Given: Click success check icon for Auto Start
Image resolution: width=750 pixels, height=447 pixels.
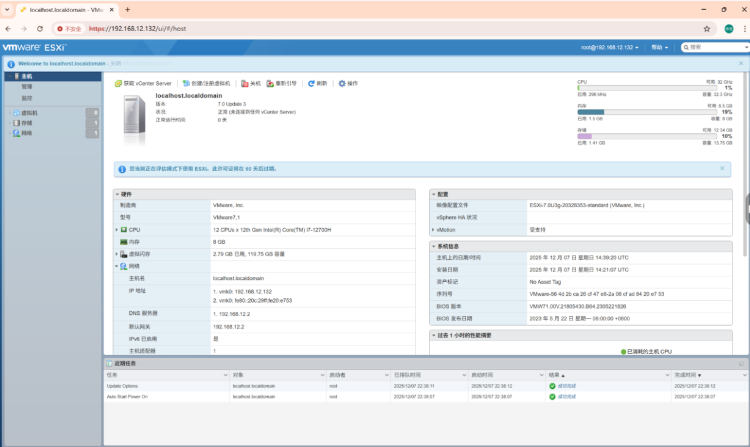Looking at the screenshot, I should click(x=552, y=397).
